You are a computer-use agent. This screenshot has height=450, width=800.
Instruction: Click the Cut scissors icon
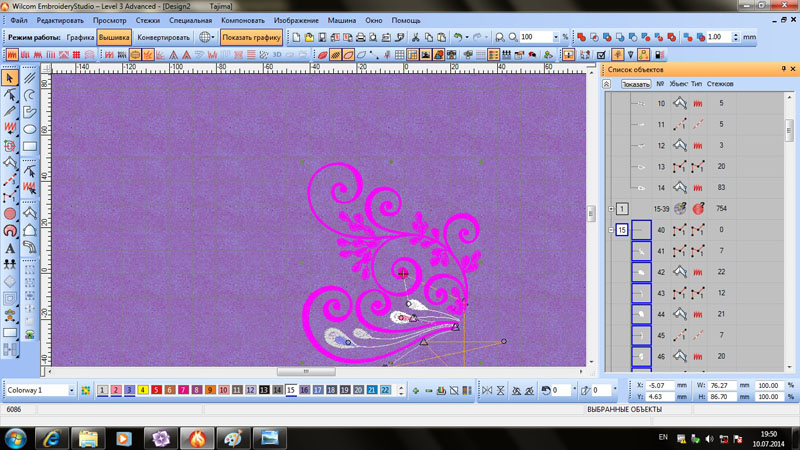(x=416, y=37)
